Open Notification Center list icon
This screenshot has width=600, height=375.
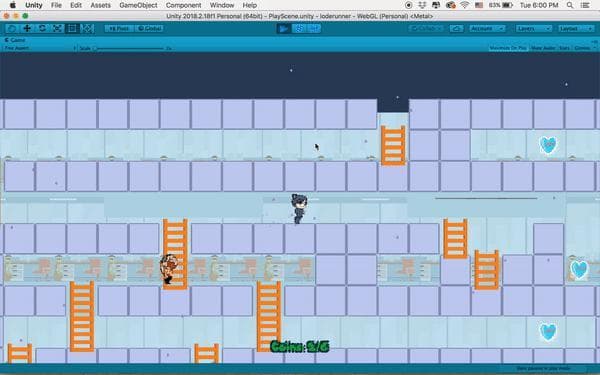point(585,5)
